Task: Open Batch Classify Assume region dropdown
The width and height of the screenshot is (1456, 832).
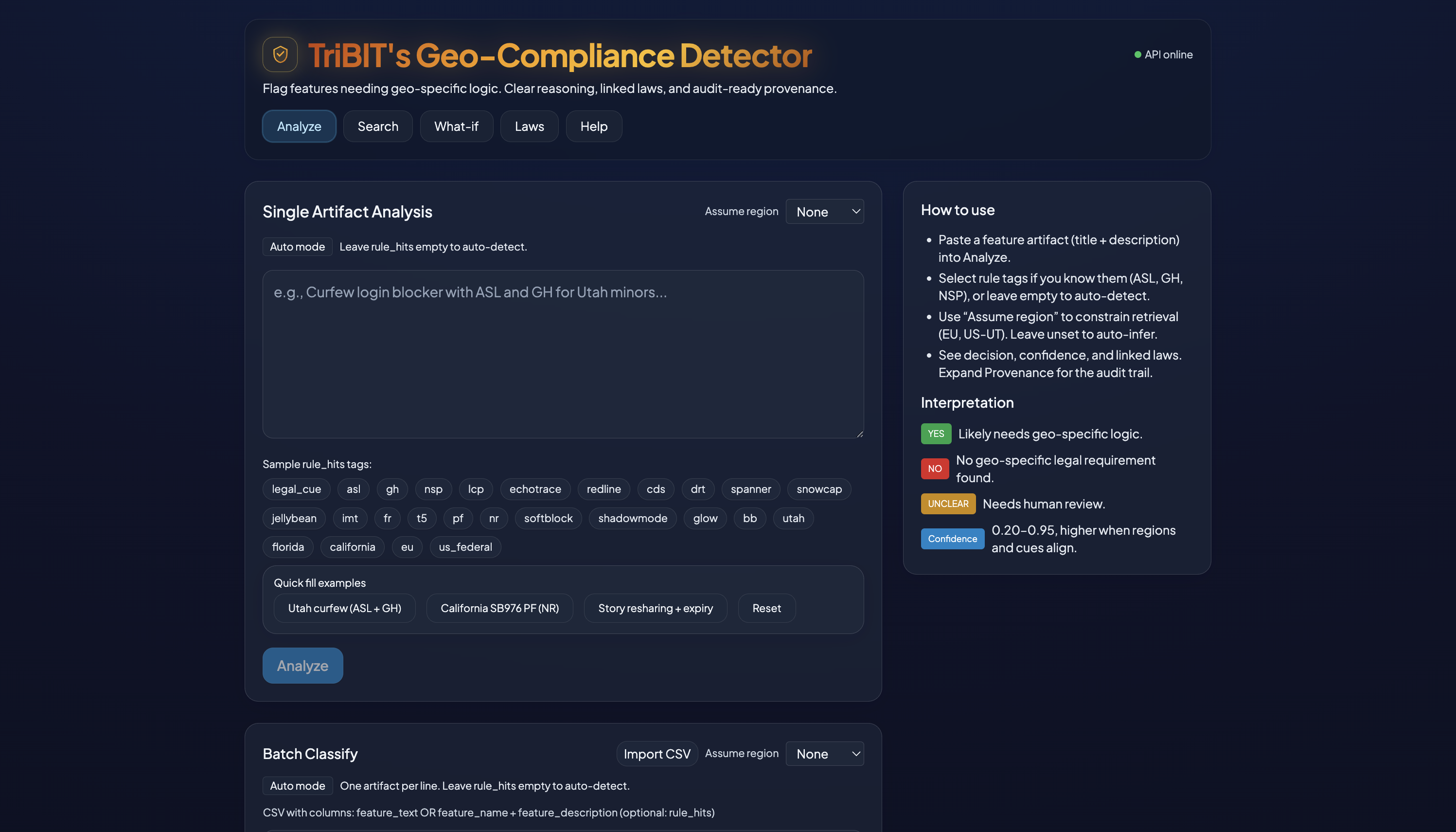Action: (x=824, y=754)
